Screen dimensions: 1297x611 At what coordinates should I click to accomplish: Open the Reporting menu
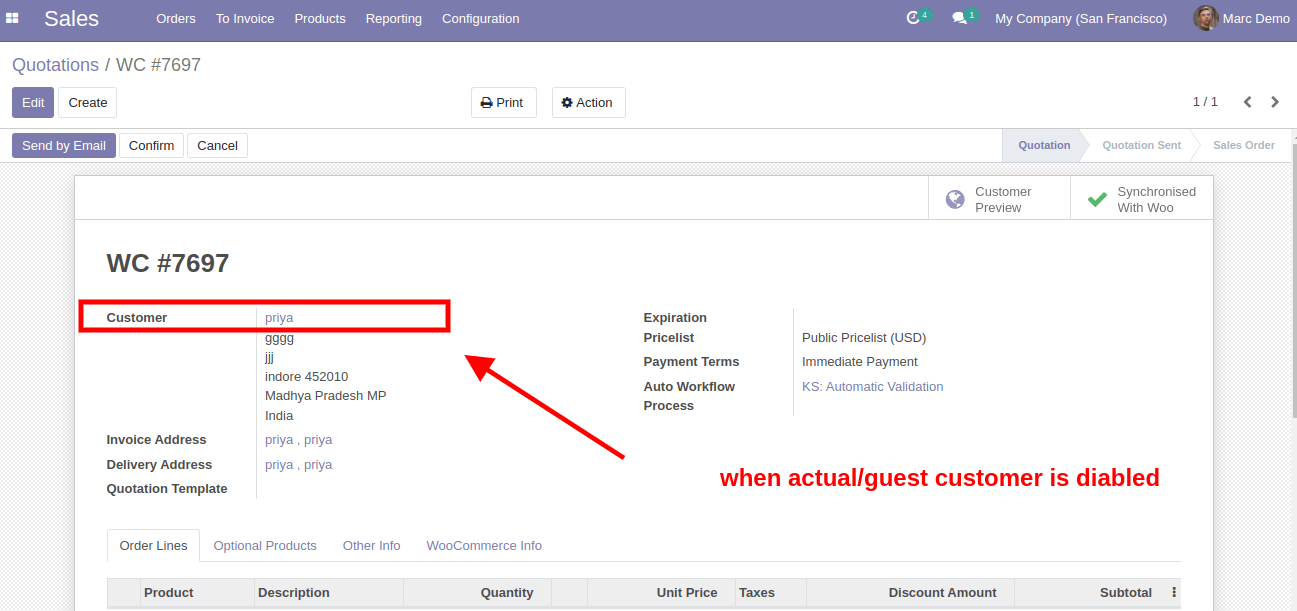[393, 18]
